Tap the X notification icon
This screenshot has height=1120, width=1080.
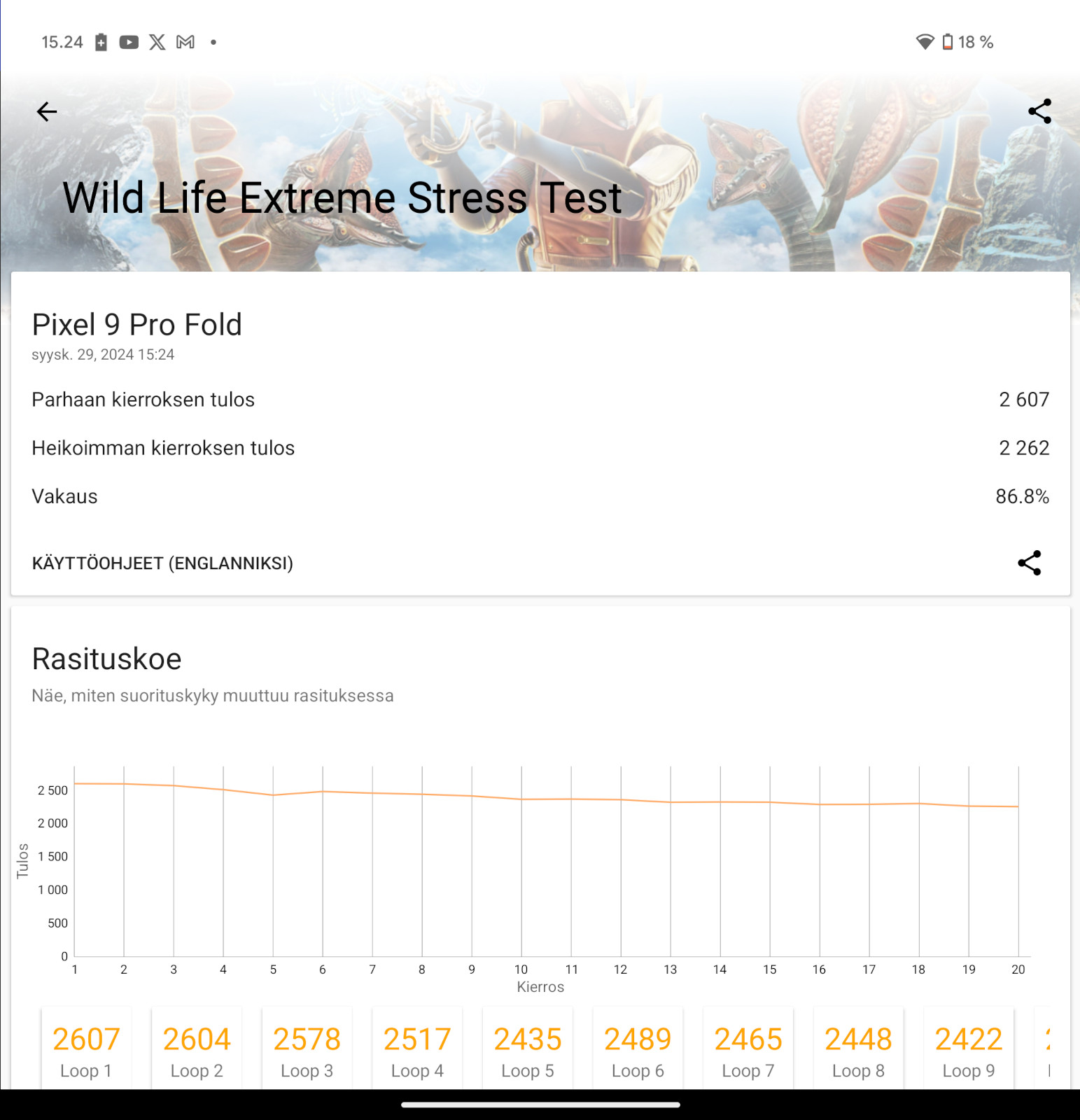pyautogui.click(x=157, y=43)
